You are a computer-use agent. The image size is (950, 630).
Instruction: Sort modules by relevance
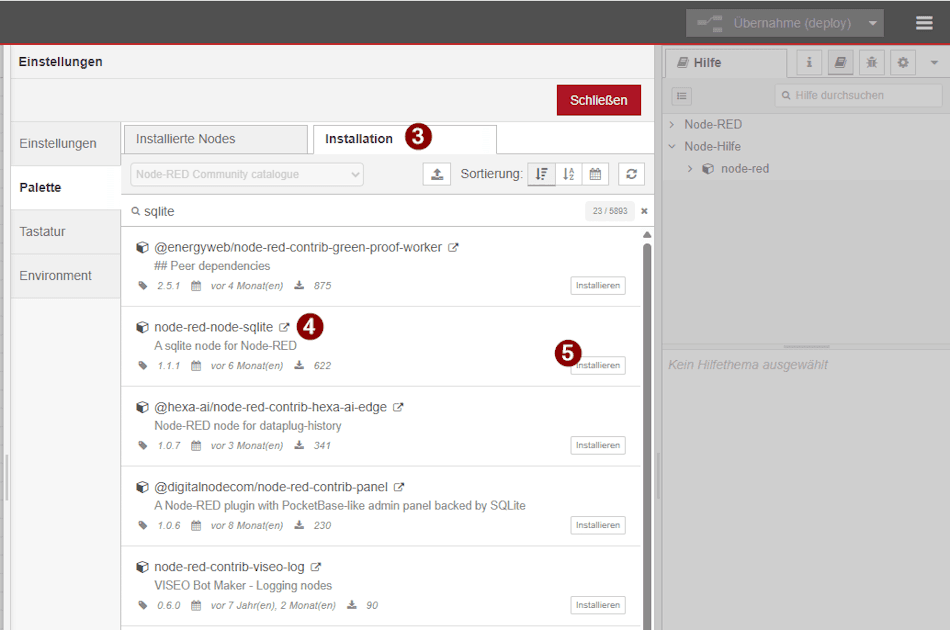[541, 173]
